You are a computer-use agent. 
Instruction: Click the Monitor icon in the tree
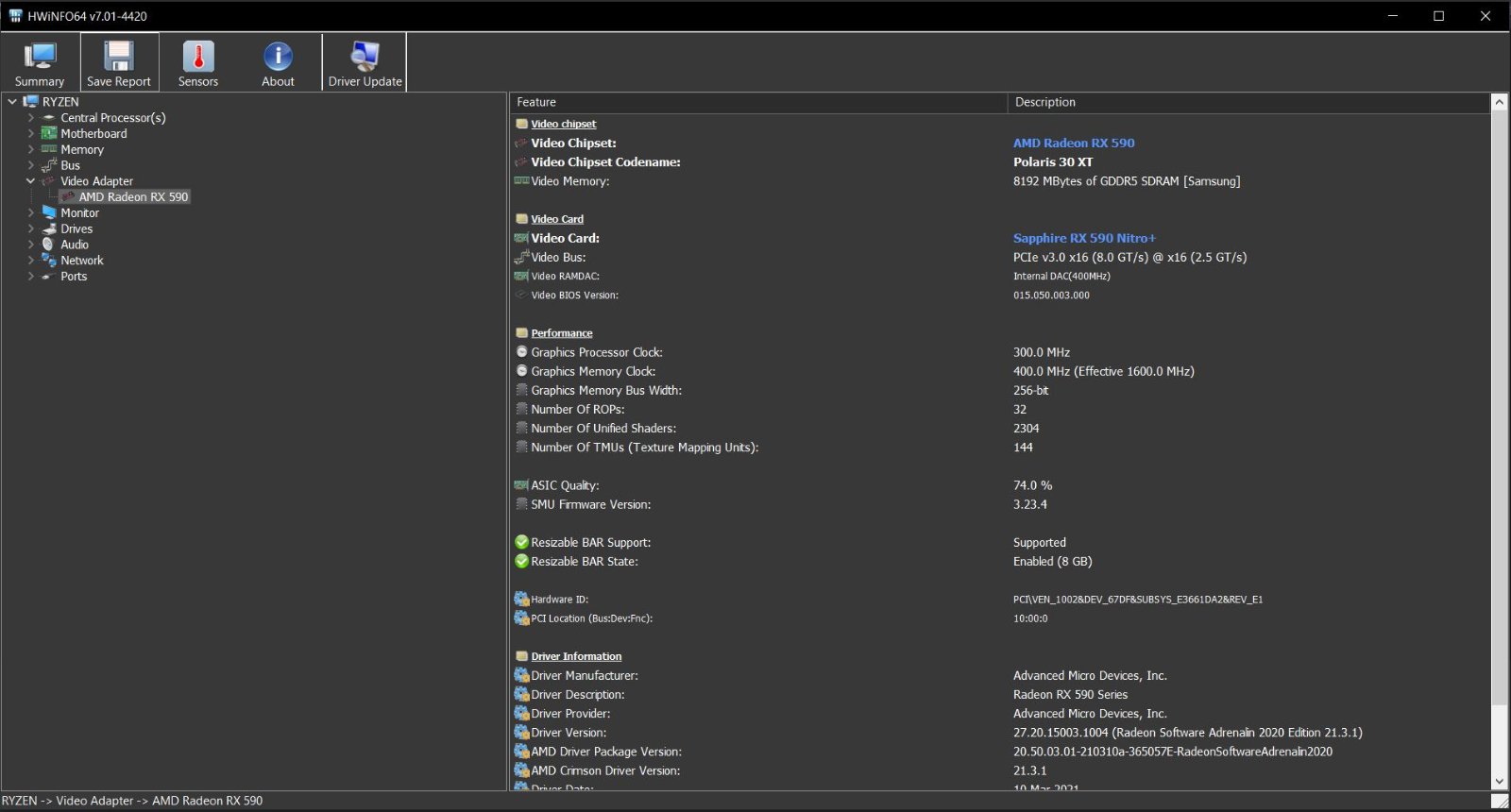point(49,212)
